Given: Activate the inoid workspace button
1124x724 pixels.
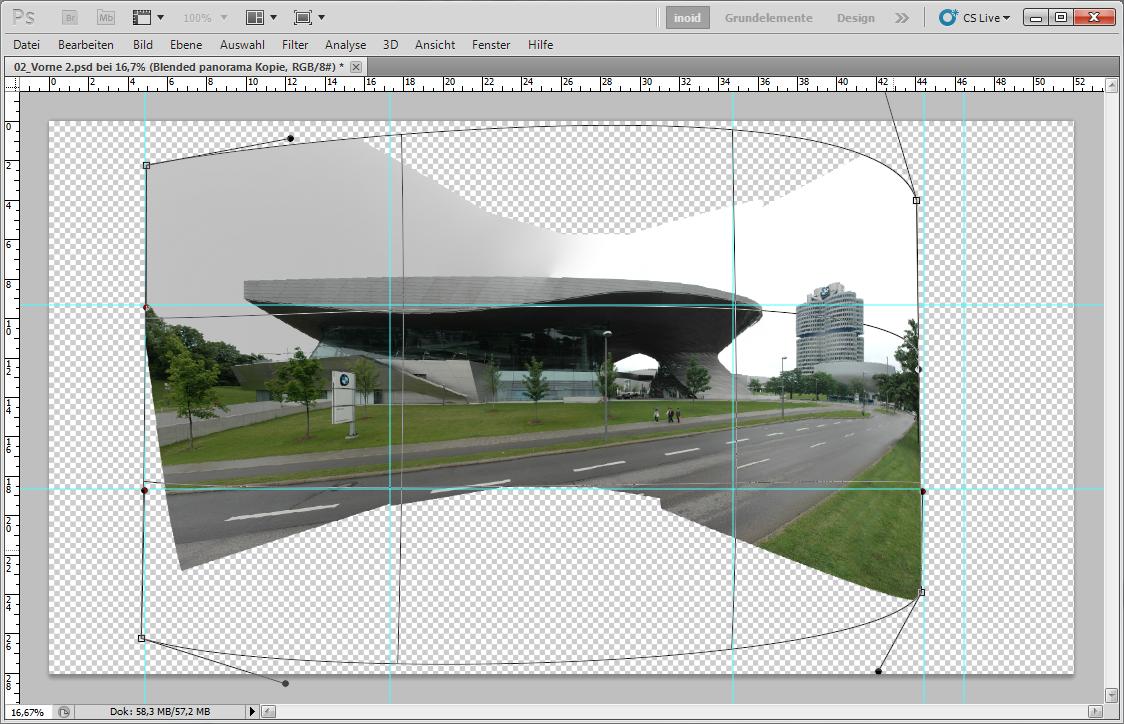Looking at the screenshot, I should (687, 17).
